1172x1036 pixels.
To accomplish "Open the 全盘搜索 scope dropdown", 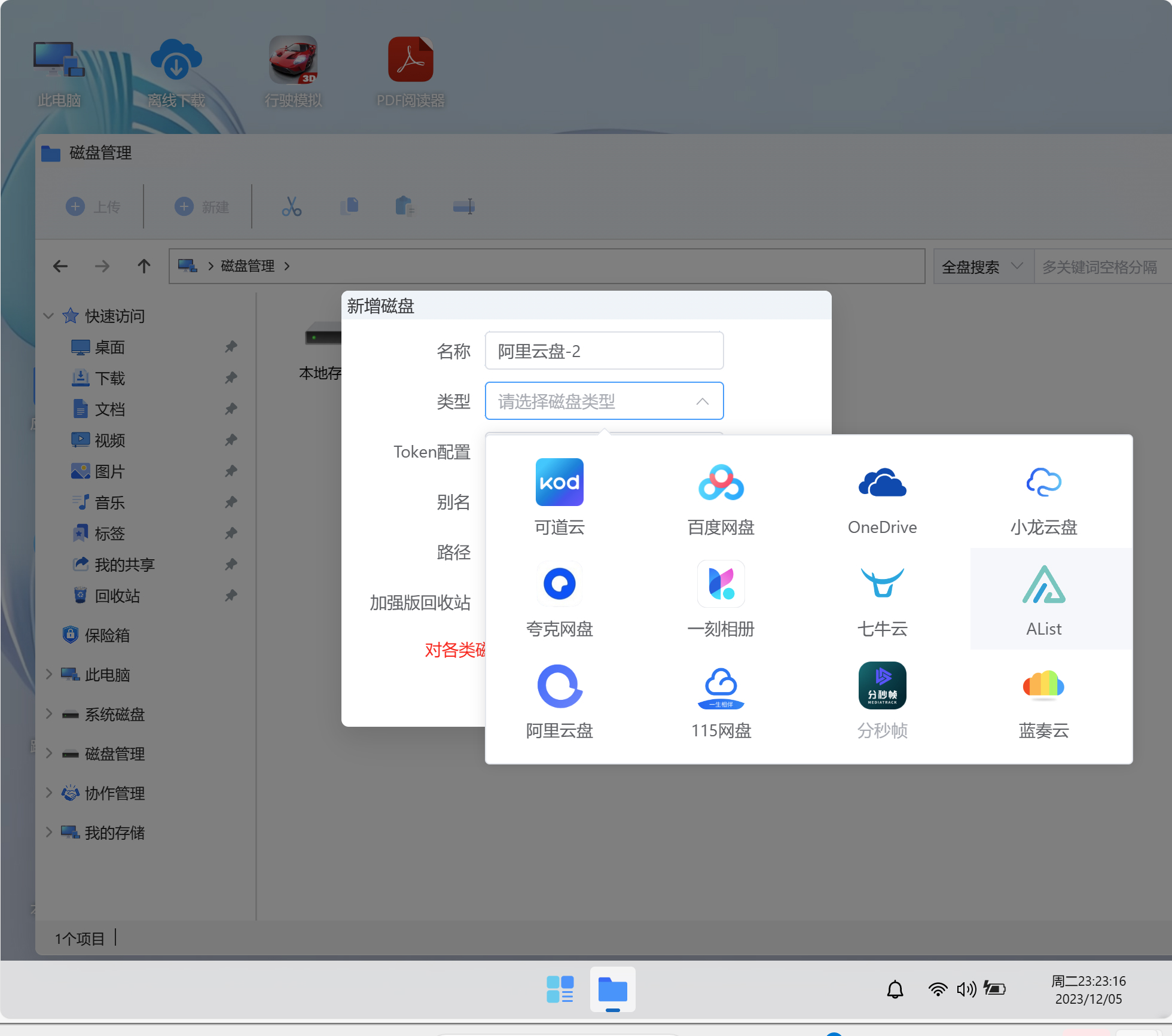I will coord(983,267).
